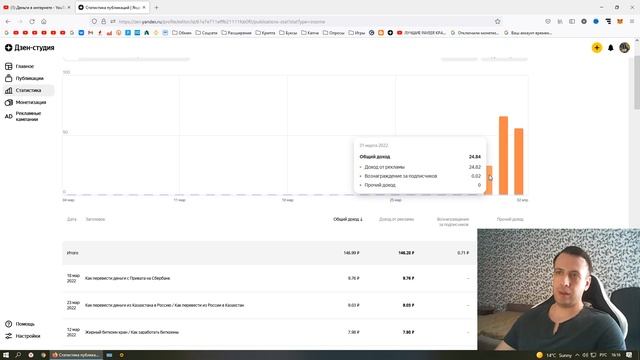Open Помощь help link

point(25,324)
